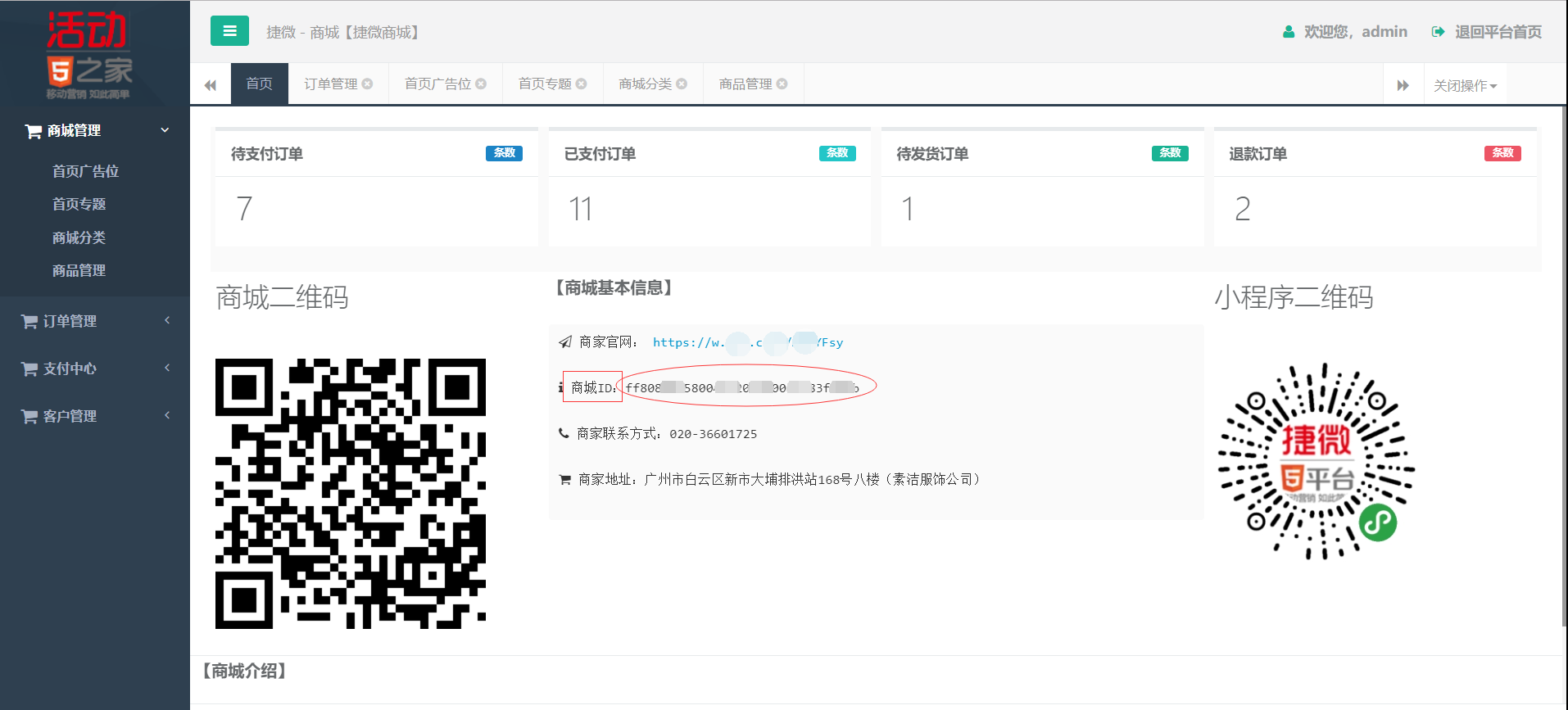1568x710 pixels.
Task: Click the 已支付订单 count 11
Action: pyautogui.click(x=580, y=209)
